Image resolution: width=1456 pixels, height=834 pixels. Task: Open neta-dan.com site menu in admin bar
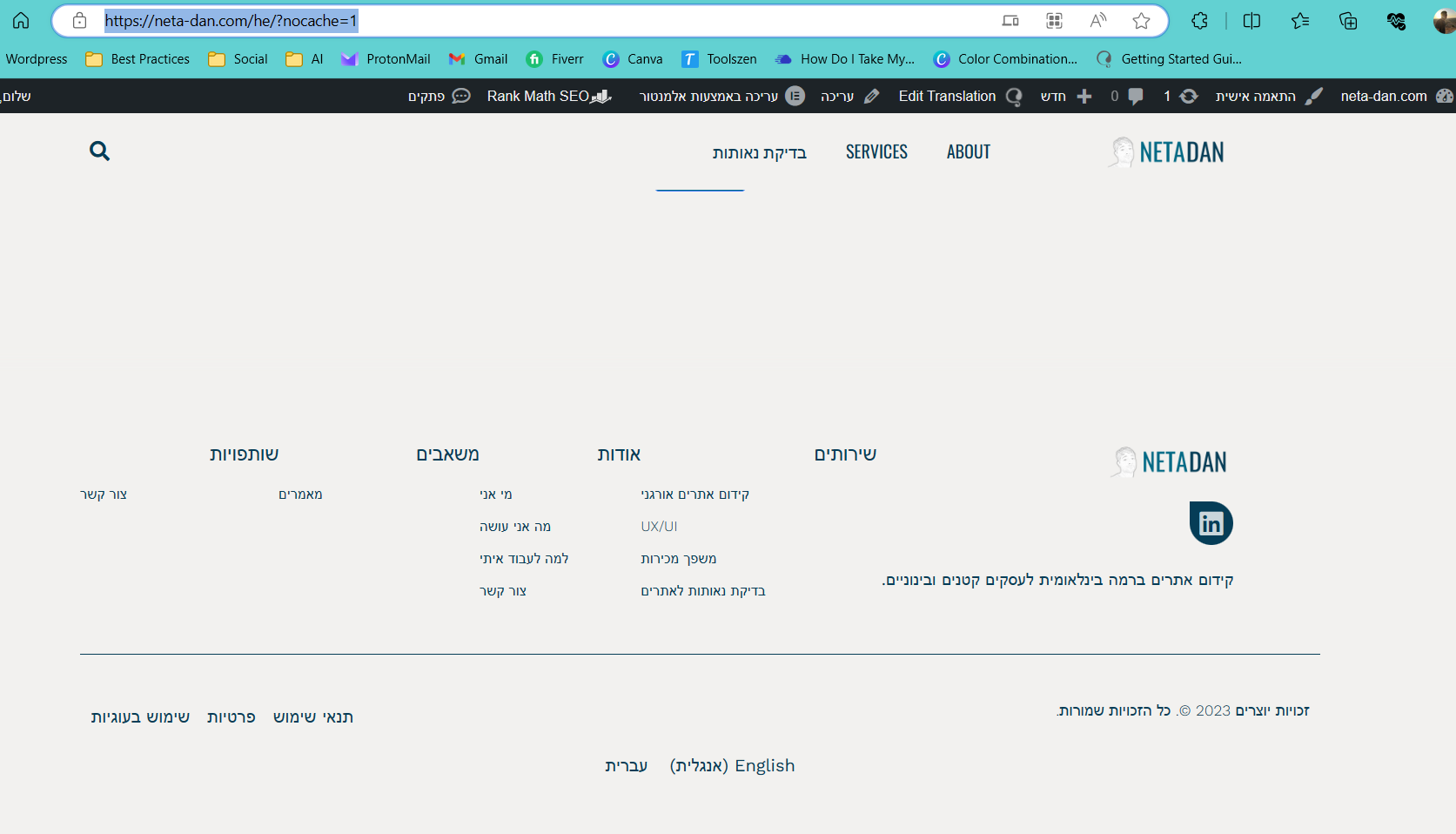coord(1397,96)
